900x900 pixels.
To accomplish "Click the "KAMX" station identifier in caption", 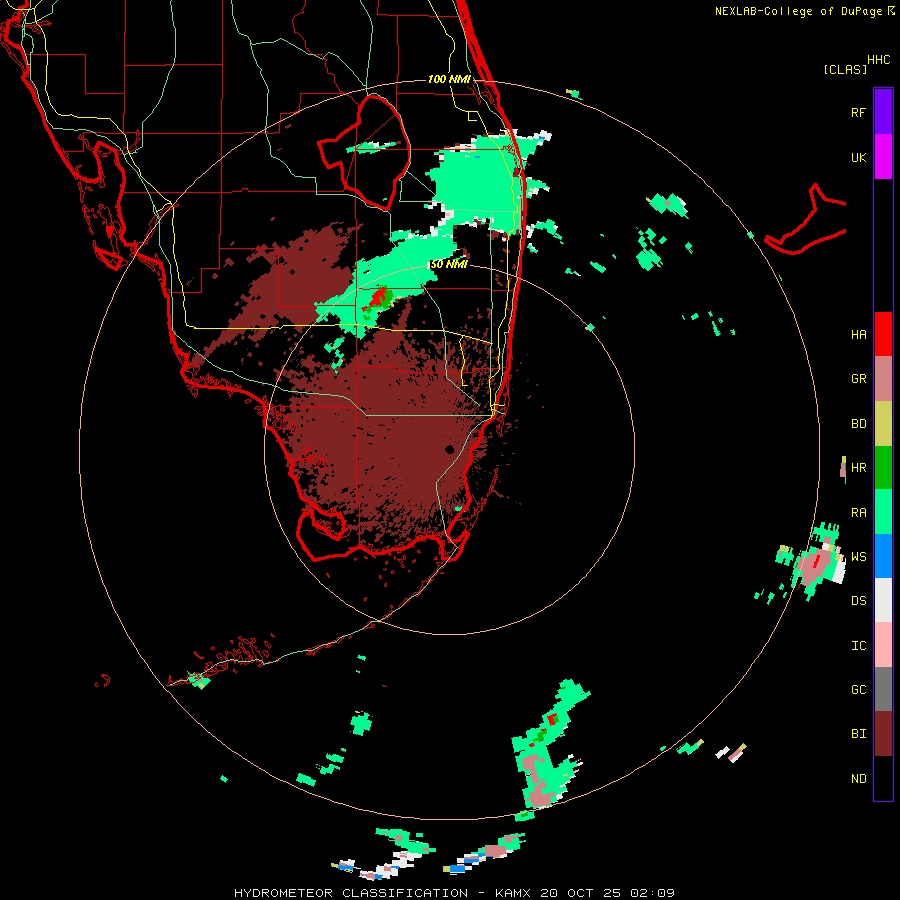I will 513,893.
